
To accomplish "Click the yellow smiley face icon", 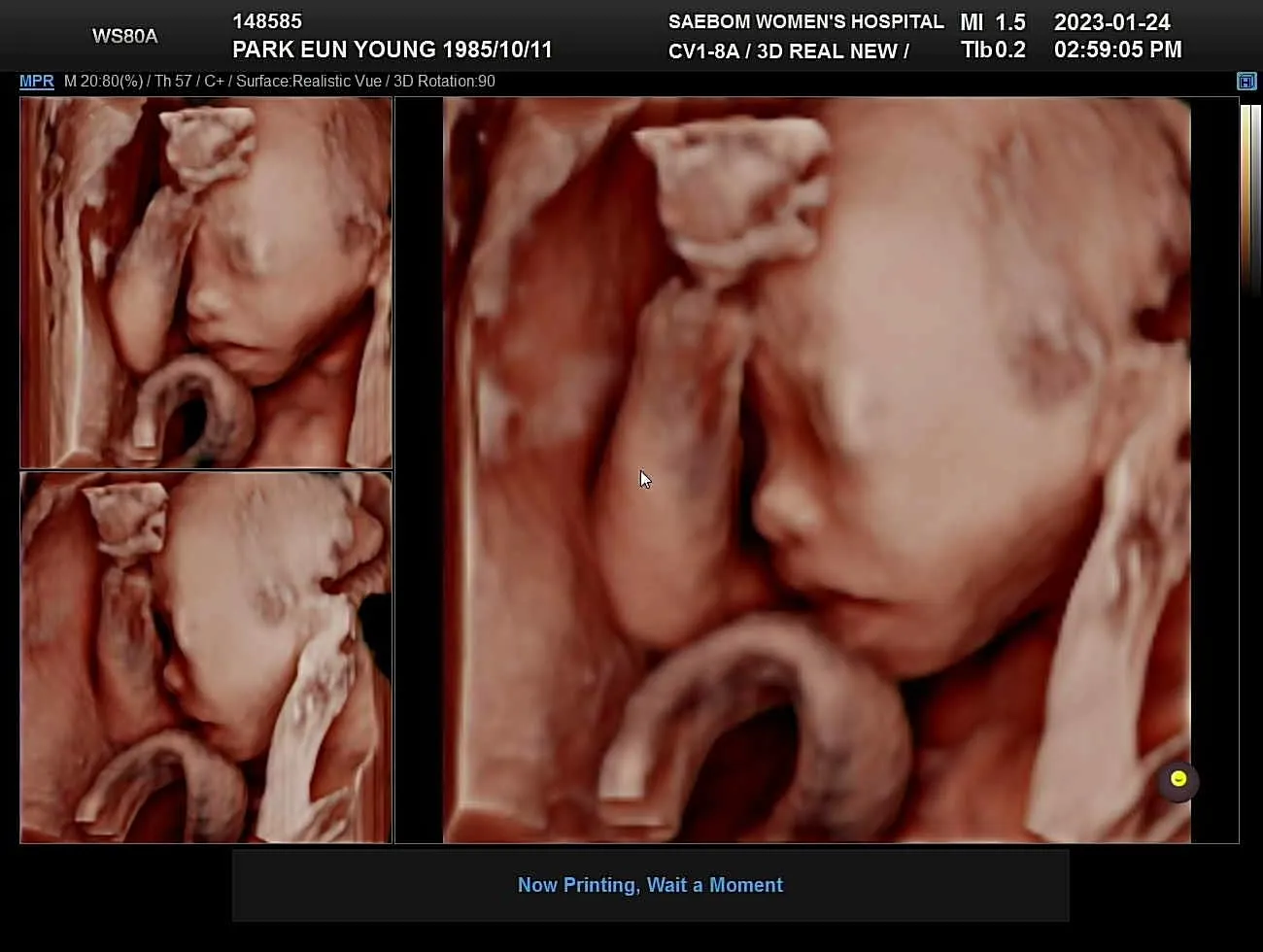I will coord(1178,780).
